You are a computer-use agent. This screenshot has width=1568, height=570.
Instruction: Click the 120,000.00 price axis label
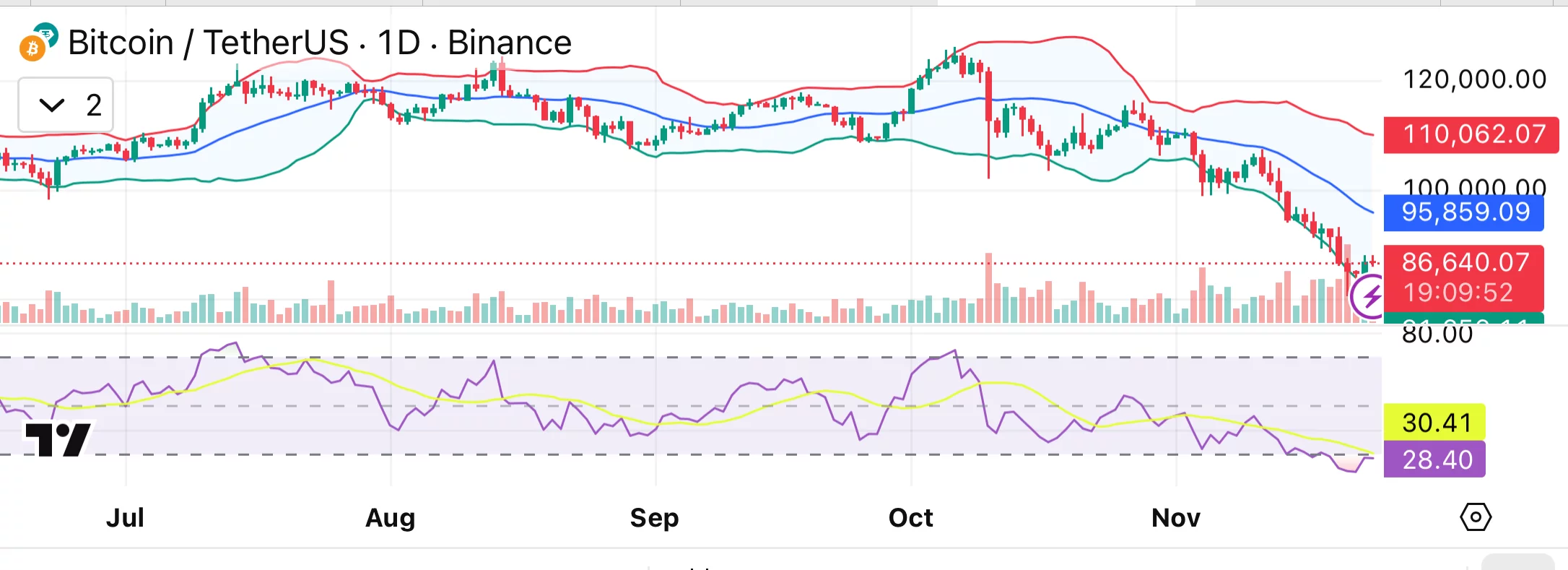[1473, 79]
